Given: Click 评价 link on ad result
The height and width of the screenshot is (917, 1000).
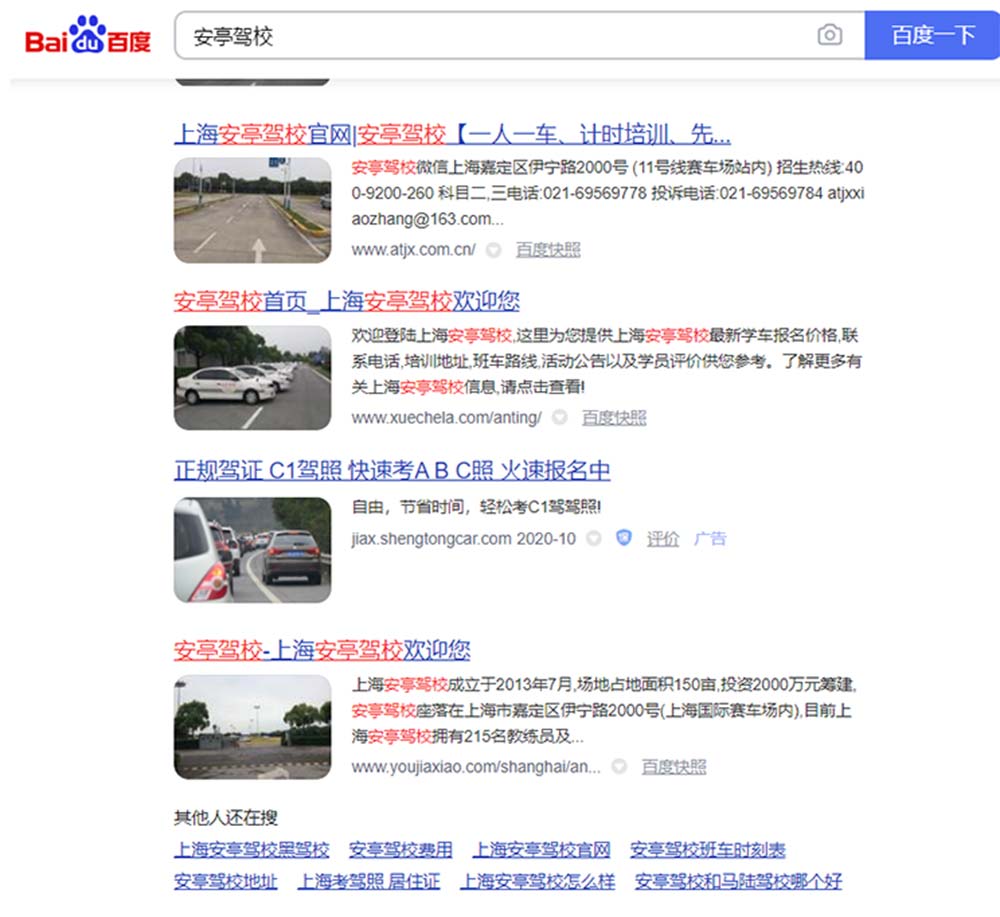Looking at the screenshot, I should [662, 539].
